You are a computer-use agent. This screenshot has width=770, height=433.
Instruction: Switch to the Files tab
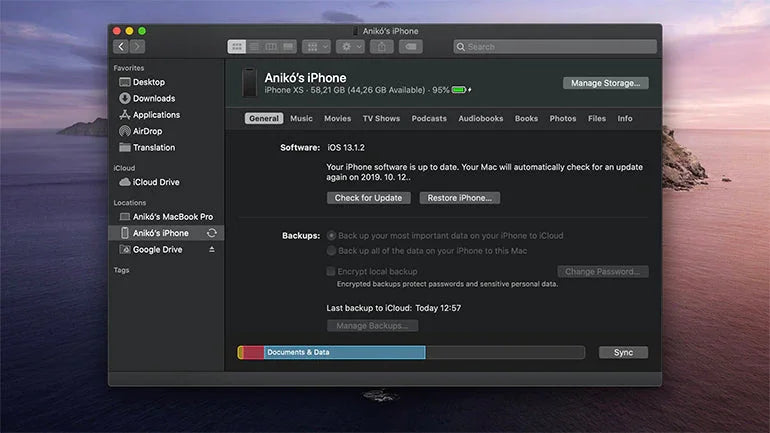tap(597, 118)
